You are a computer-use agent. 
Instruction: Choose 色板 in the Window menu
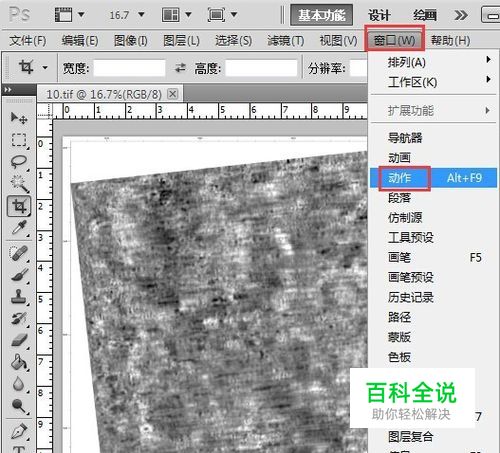tap(433, 357)
